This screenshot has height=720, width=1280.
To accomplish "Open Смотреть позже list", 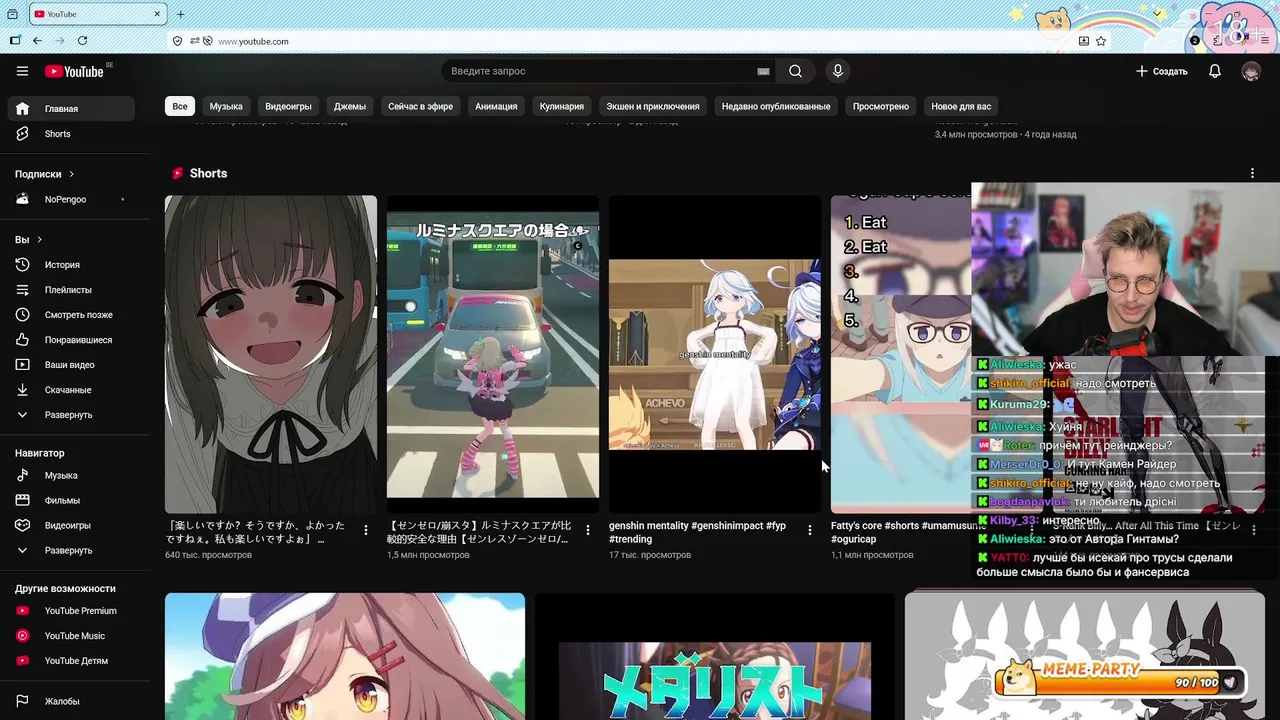I will pos(70,315).
